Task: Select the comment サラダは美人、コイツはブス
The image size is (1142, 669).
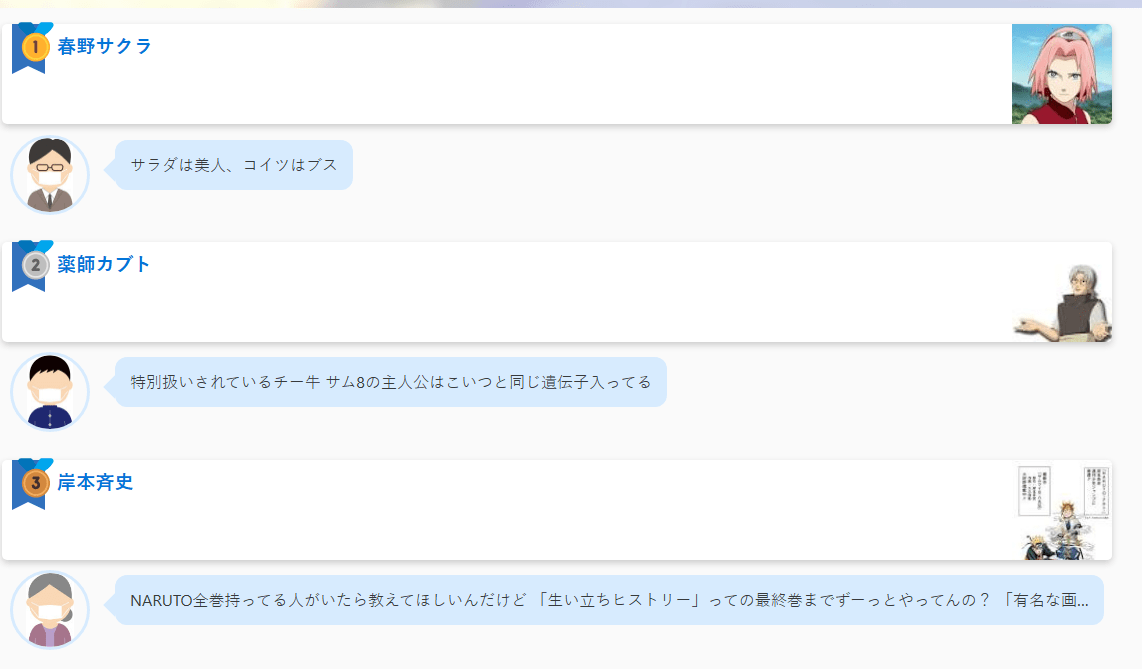Action: pyautogui.click(x=234, y=165)
